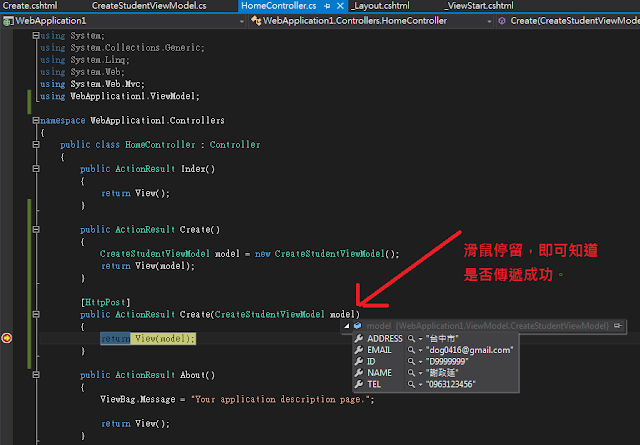Image resolution: width=640 pixels, height=445 pixels.
Task: Collapse the Index() method outline
Action: pos(36,169)
